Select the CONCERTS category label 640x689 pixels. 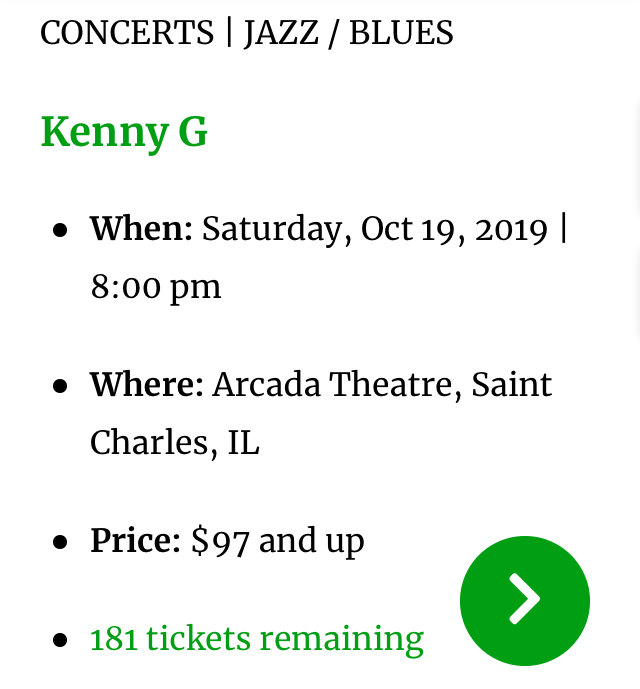(127, 33)
